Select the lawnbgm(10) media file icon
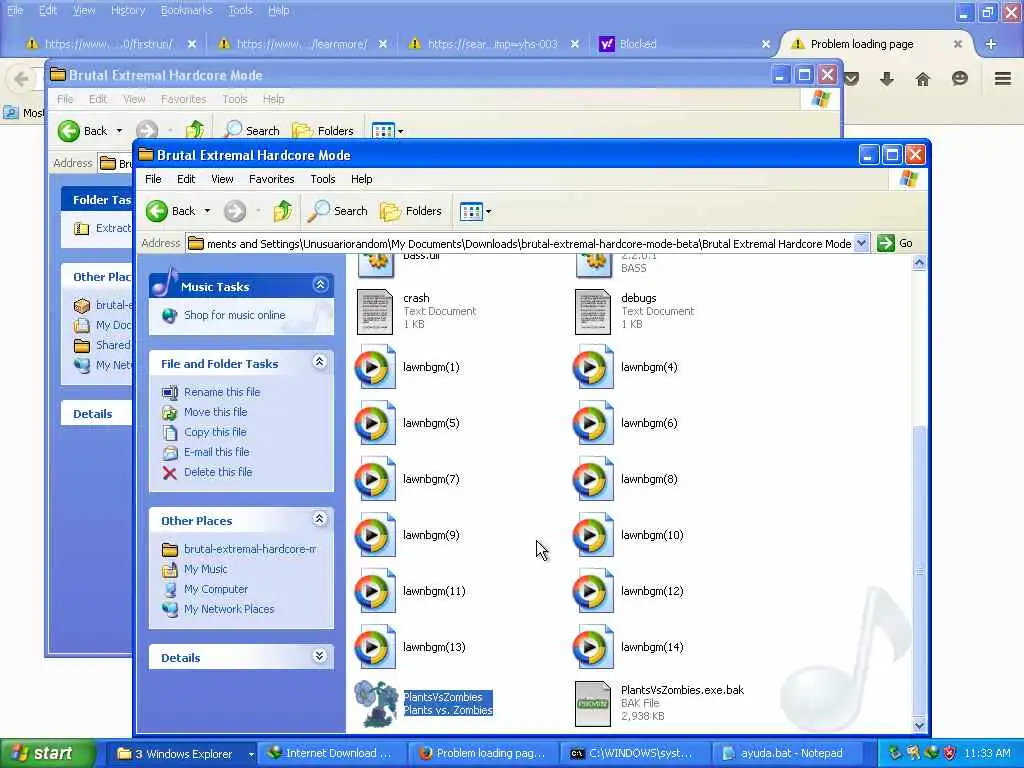Viewport: 1024px width, 768px height. pos(593,536)
